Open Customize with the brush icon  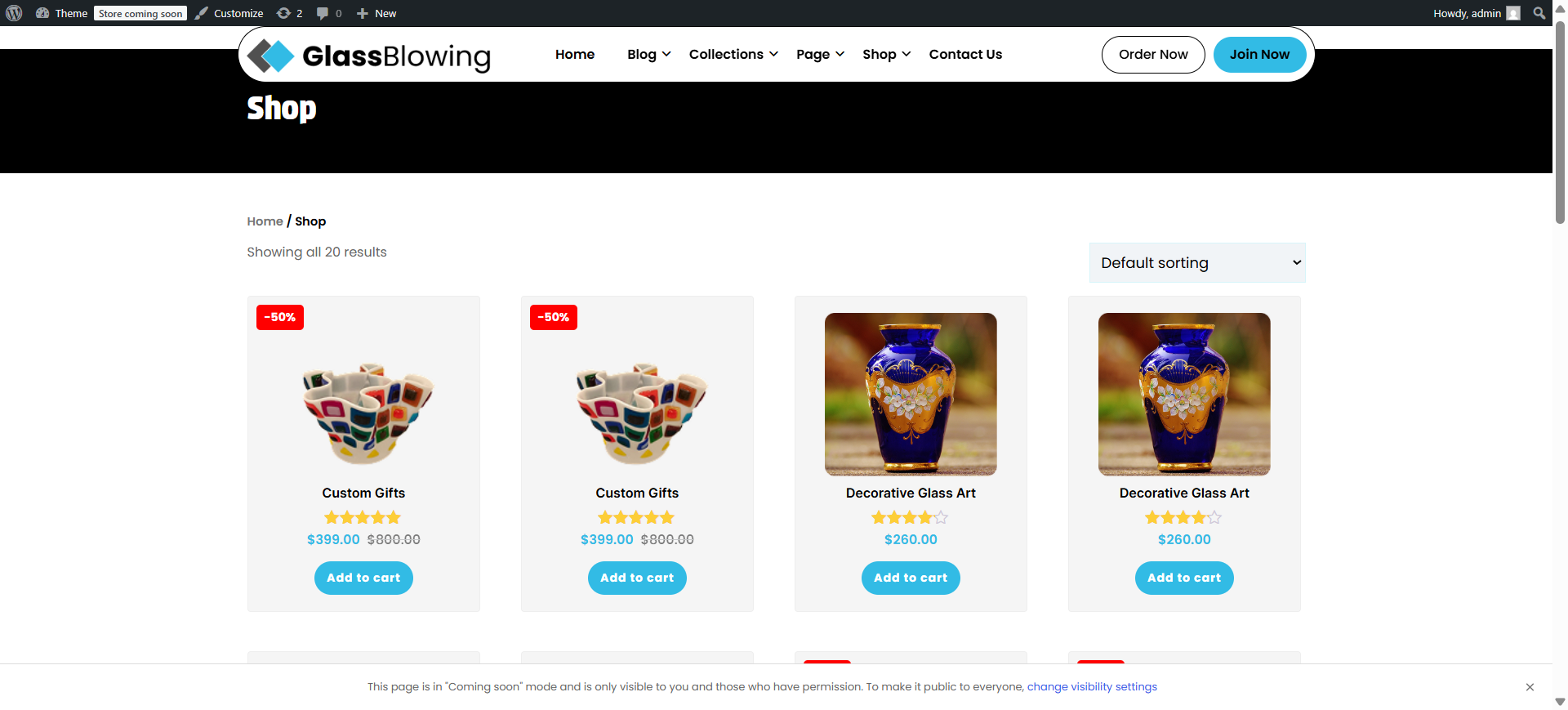pos(202,13)
